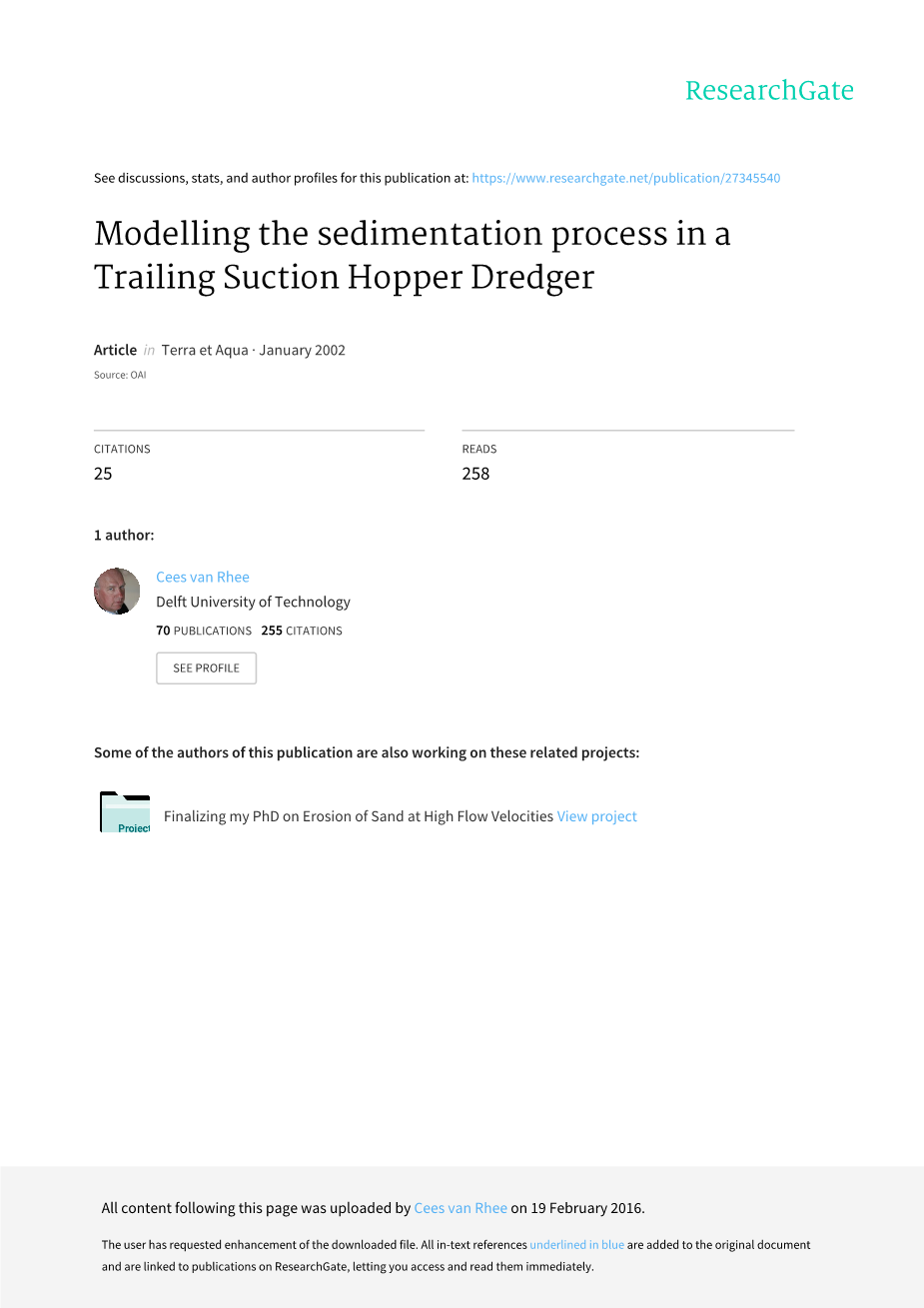Open Cees van Rhee author name link

203,577
